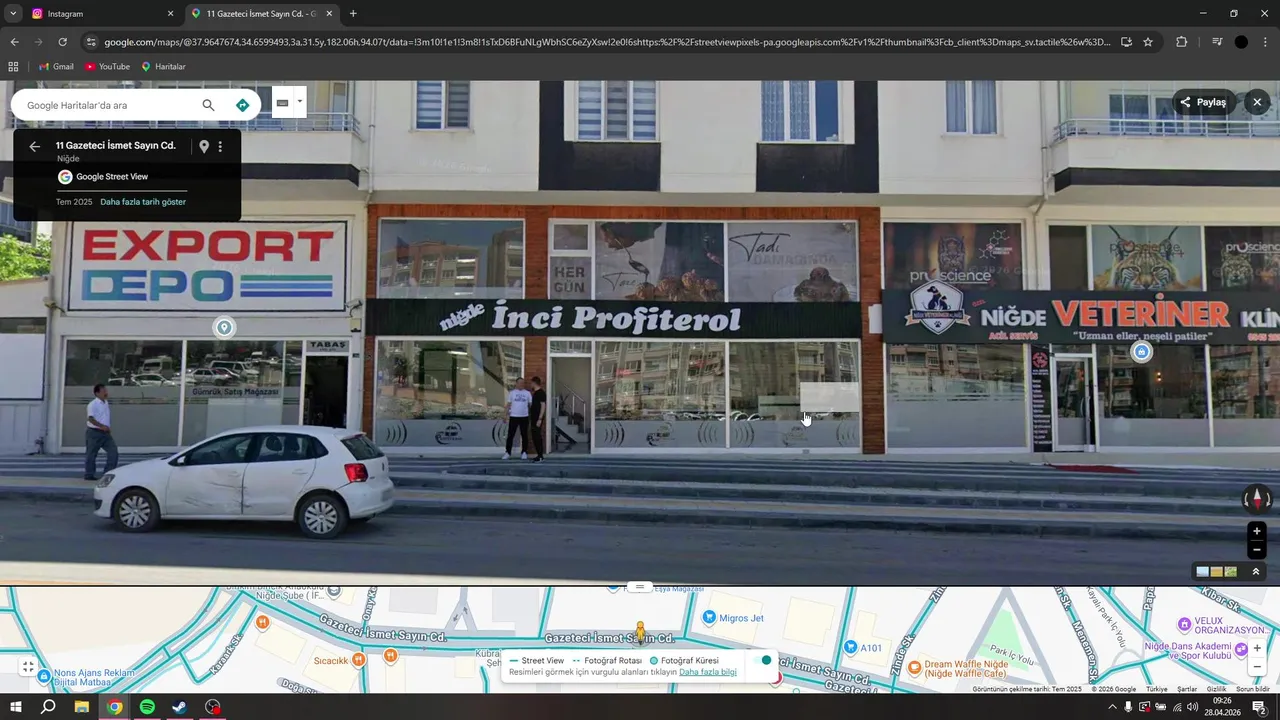Click the split-view handle between panes
The width and height of the screenshot is (1280, 720).
click(x=640, y=587)
